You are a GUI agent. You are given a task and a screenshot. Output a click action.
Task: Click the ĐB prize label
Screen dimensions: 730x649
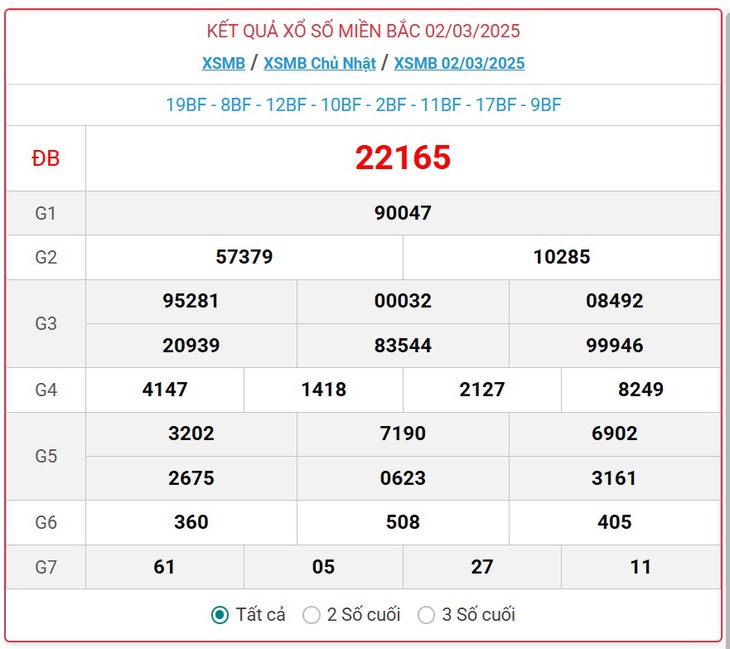tap(46, 159)
